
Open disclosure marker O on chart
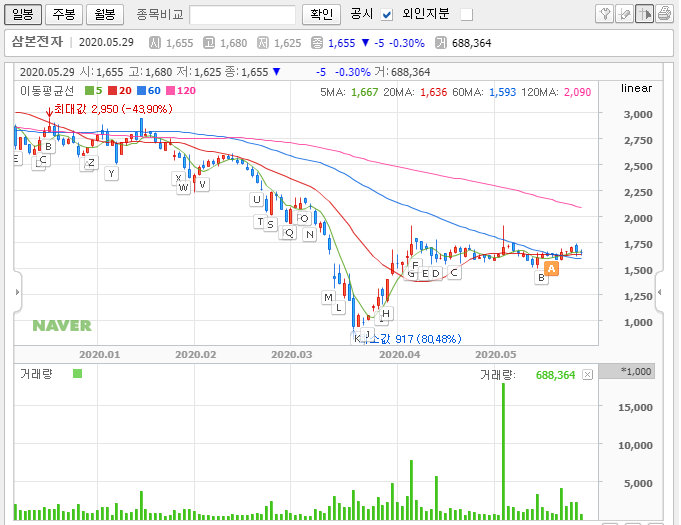pos(304,218)
